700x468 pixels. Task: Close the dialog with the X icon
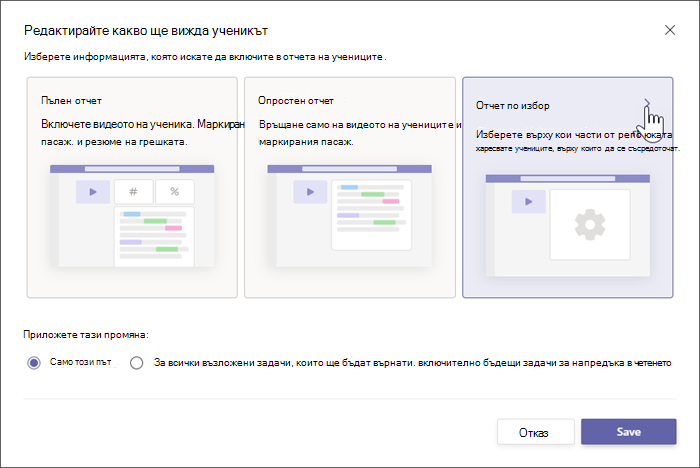[x=670, y=30]
